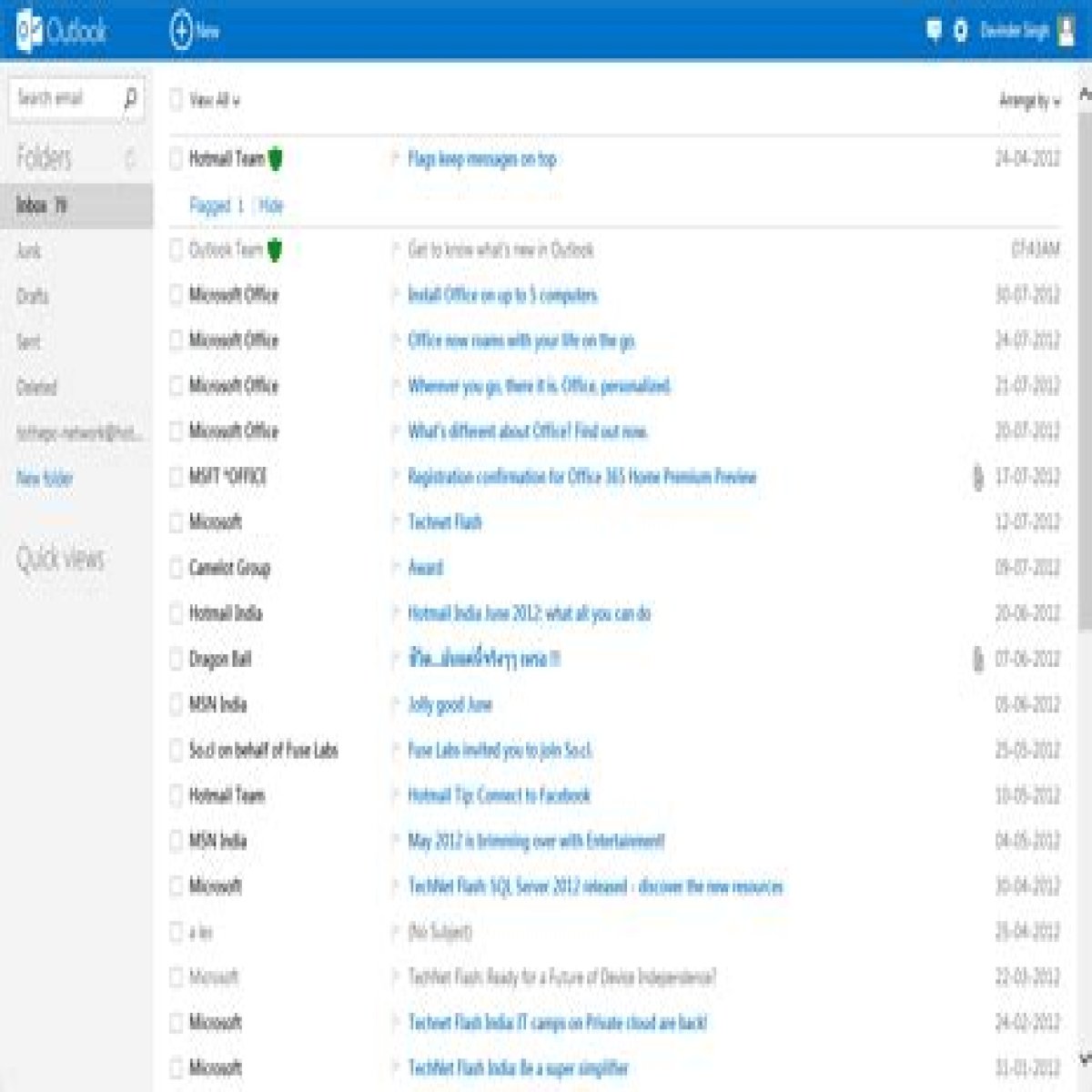Click Hide link next to Flagged
This screenshot has height=1092, width=1092.
(x=270, y=206)
